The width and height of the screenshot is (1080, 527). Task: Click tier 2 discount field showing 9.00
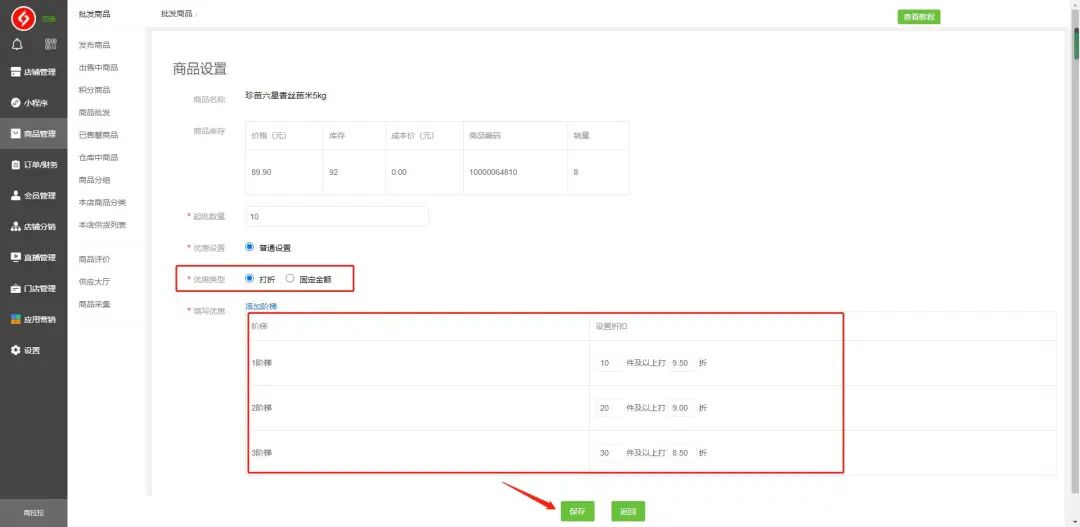click(681, 408)
